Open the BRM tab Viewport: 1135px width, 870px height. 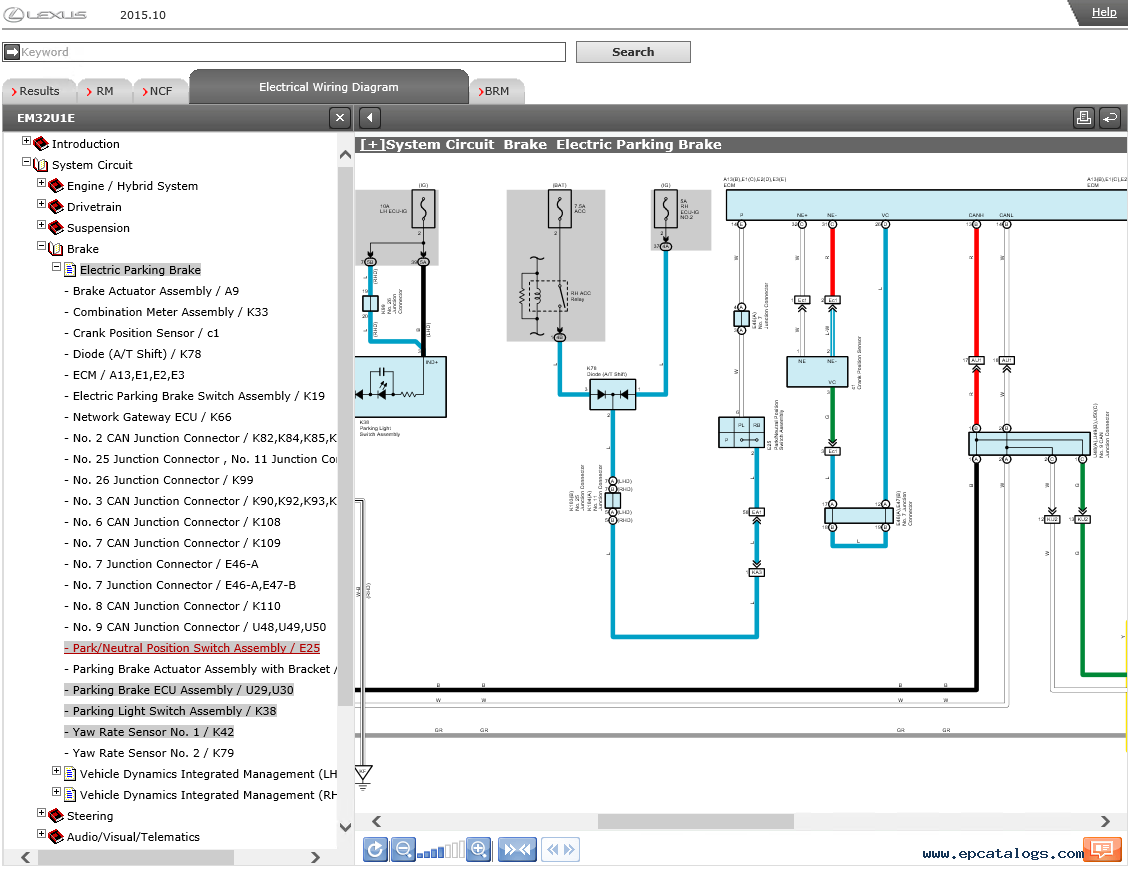pyautogui.click(x=497, y=91)
